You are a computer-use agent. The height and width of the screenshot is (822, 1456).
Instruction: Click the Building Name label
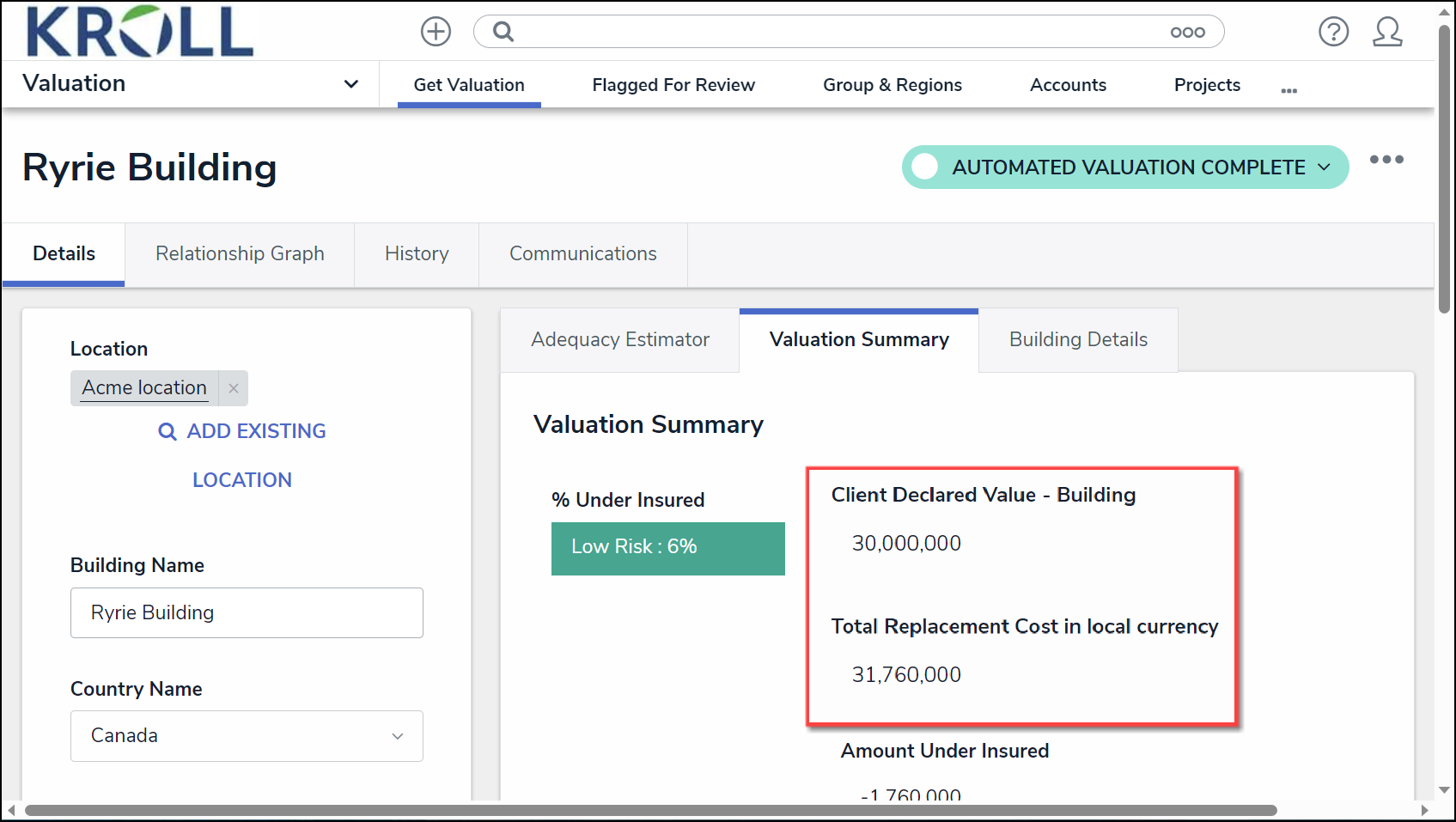137,565
